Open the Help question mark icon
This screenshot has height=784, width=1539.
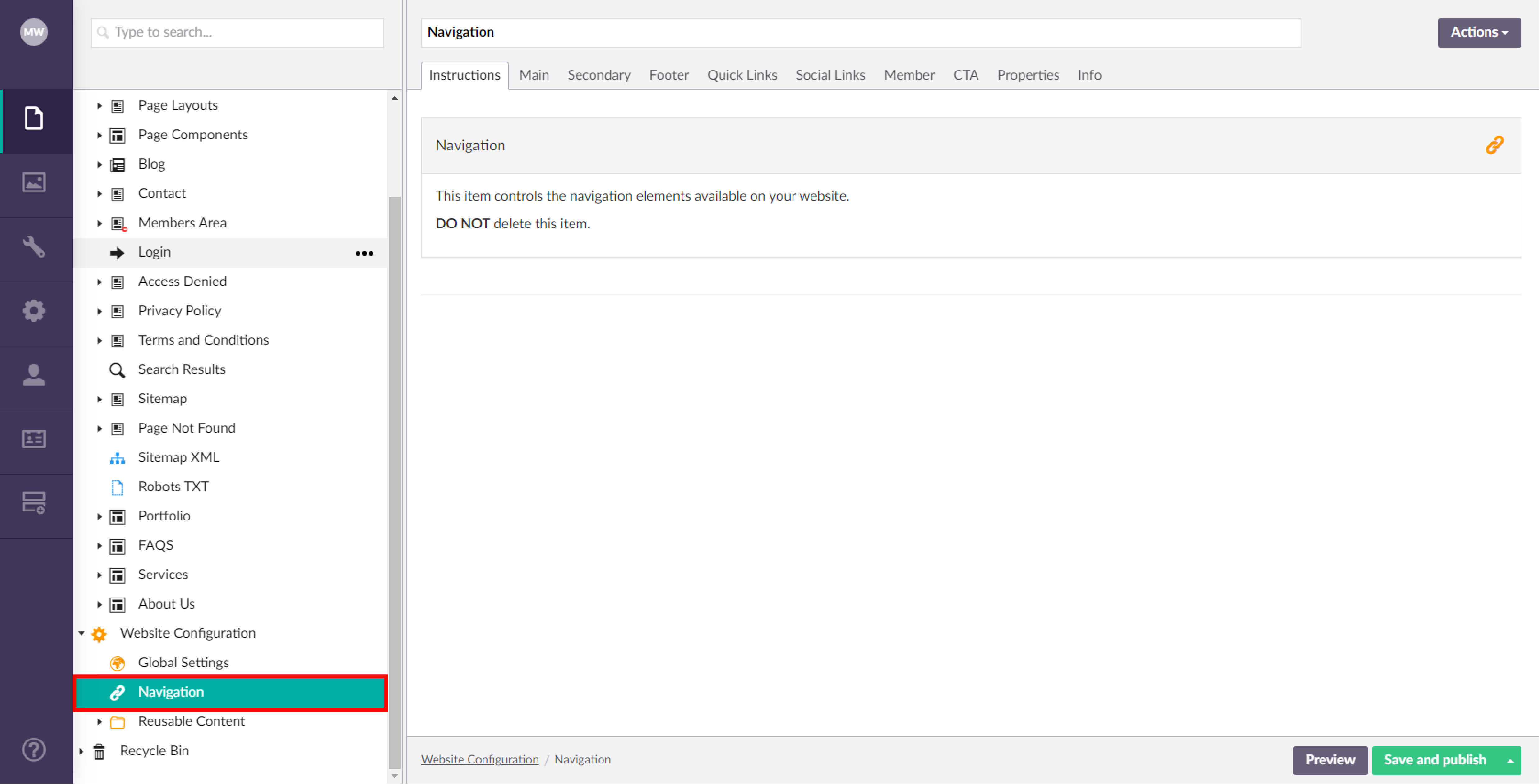(x=34, y=750)
